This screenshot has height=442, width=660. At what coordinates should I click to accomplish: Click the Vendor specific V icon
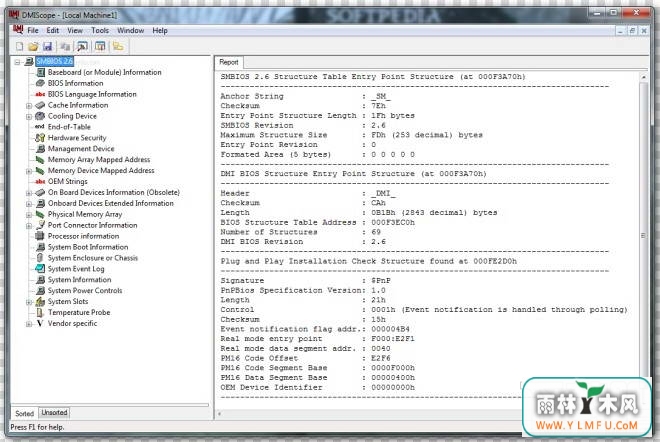pyautogui.click(x=40, y=323)
